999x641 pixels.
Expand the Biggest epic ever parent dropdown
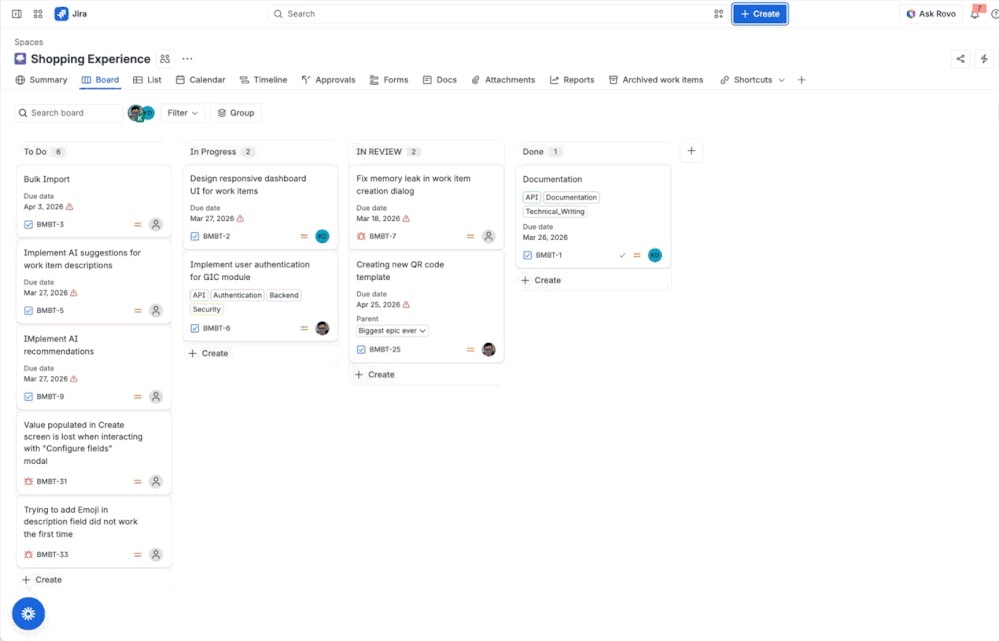point(392,331)
